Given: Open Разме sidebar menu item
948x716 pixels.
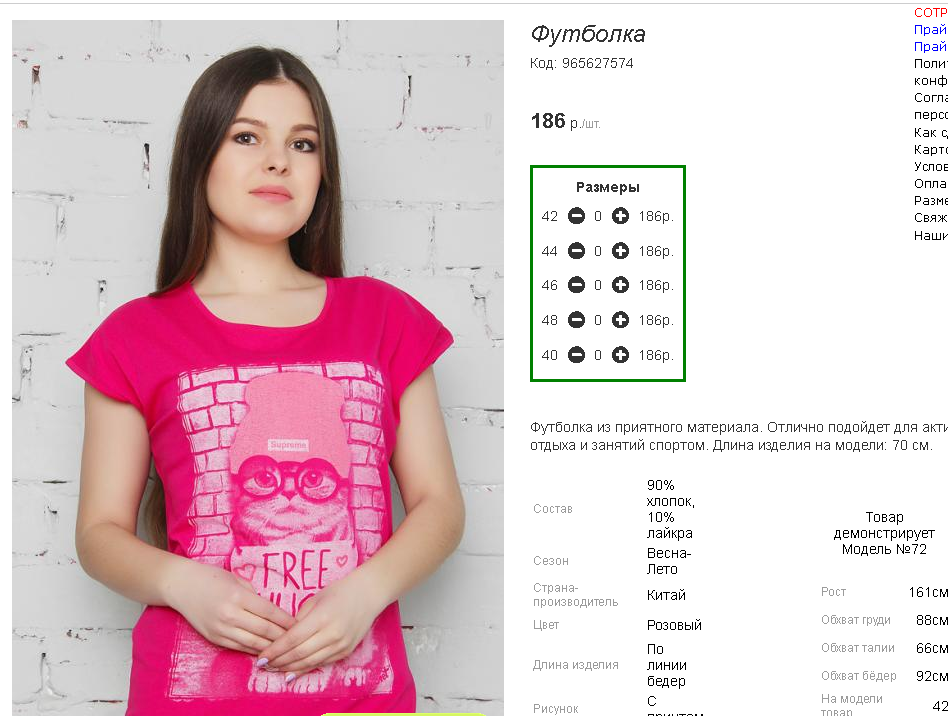Looking at the screenshot, I should tap(930, 201).
